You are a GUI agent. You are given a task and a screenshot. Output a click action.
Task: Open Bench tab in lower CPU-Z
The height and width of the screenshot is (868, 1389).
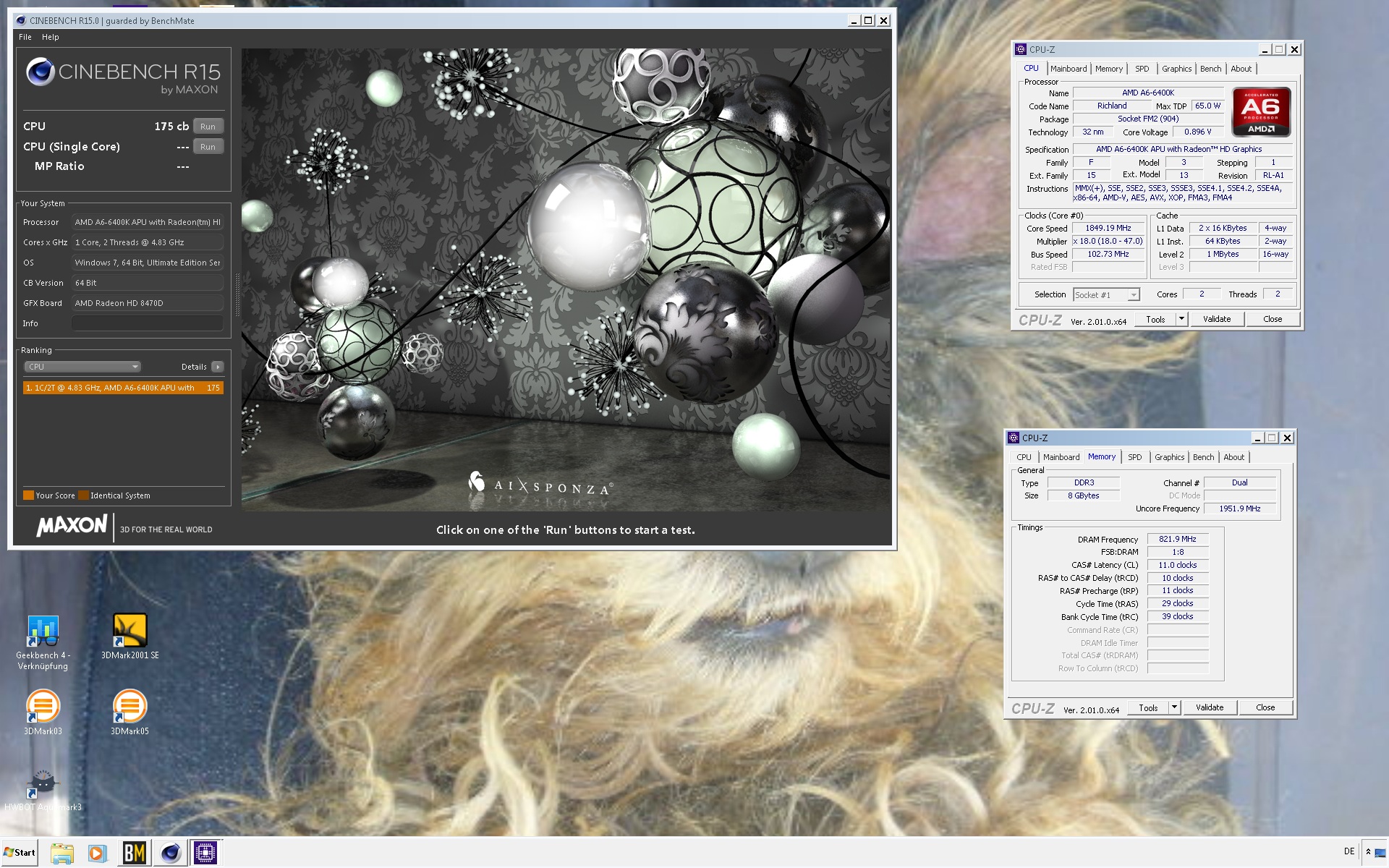(1203, 457)
